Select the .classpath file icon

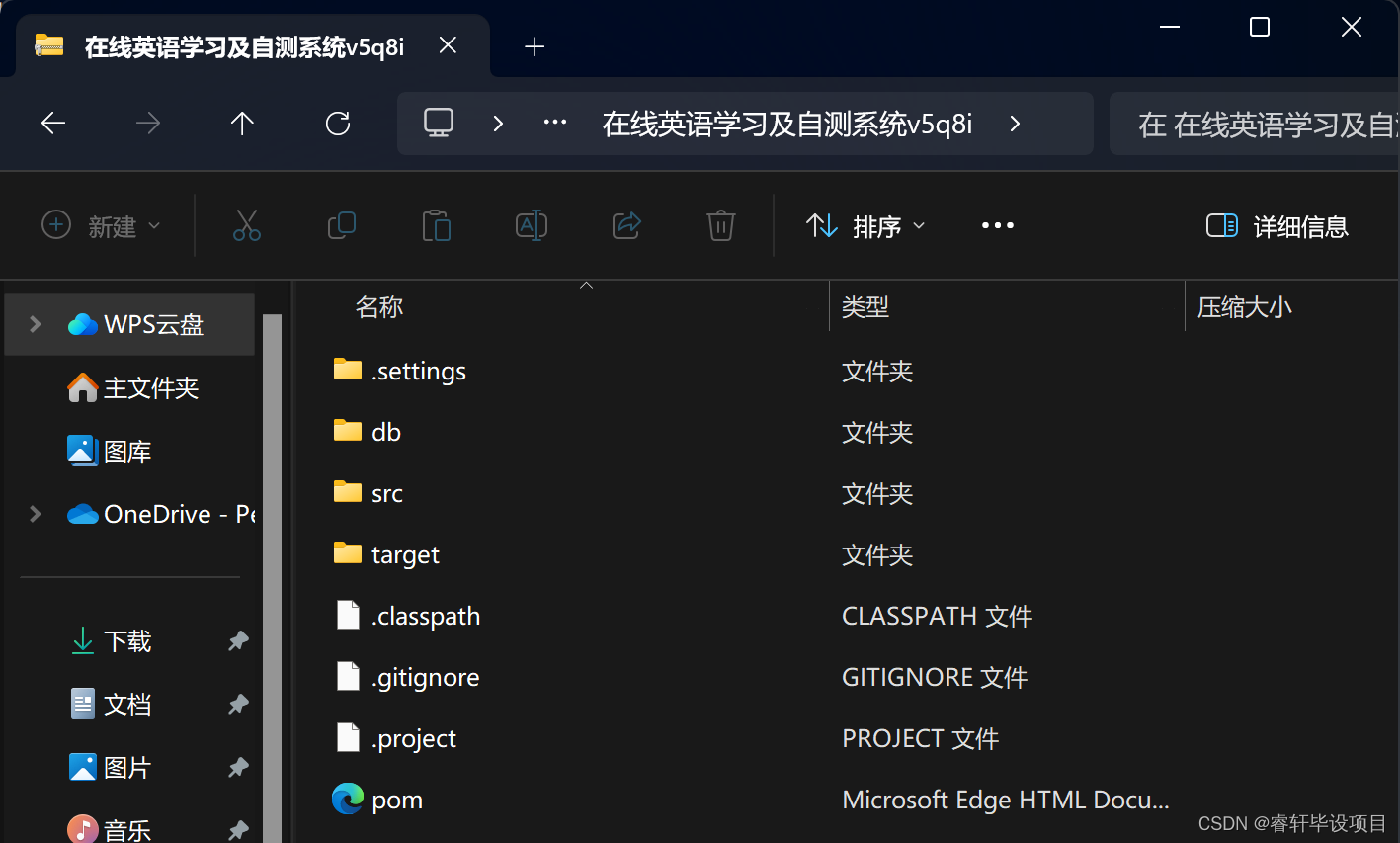tap(348, 615)
